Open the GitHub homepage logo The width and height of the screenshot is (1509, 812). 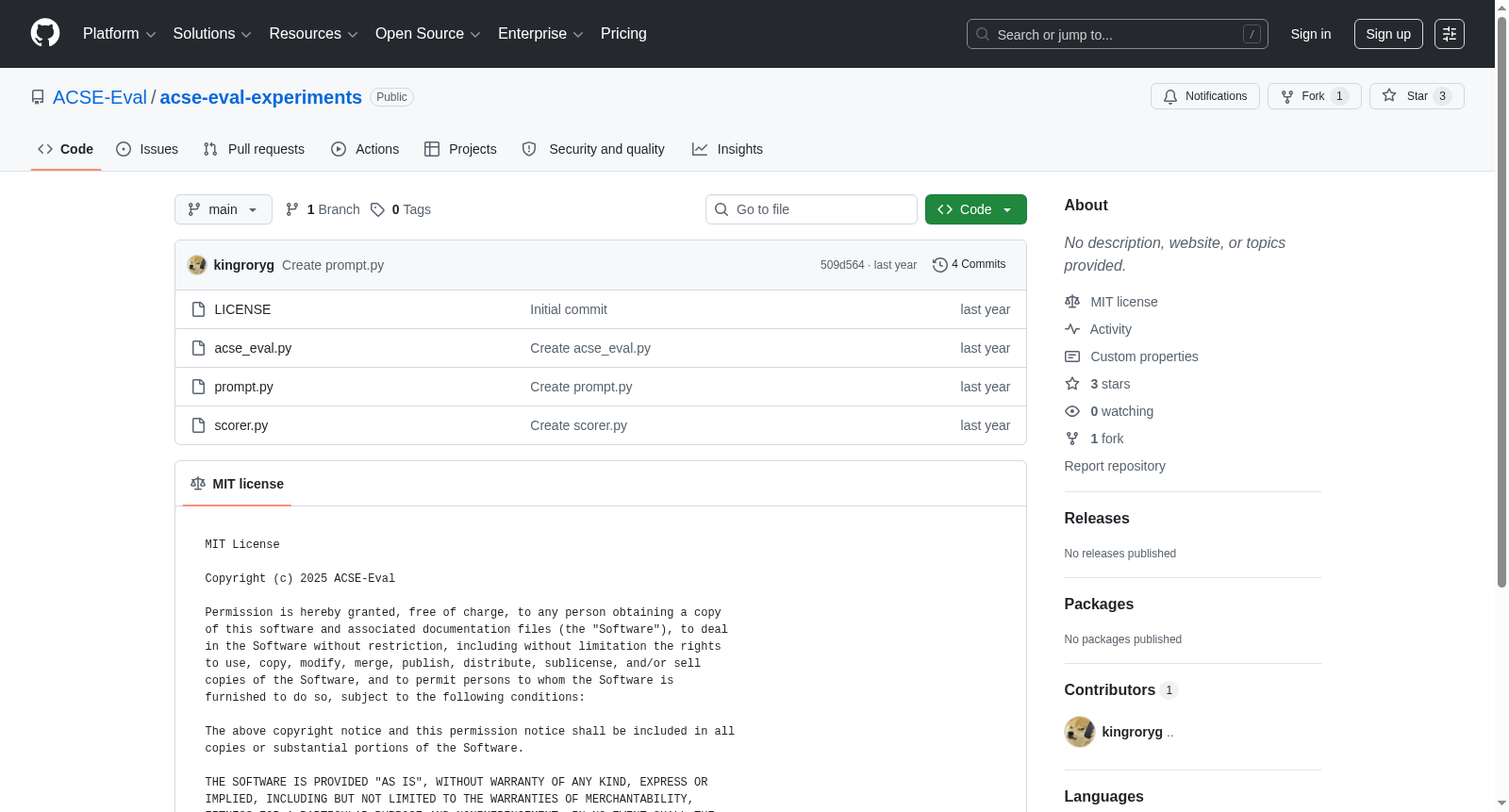point(45,34)
